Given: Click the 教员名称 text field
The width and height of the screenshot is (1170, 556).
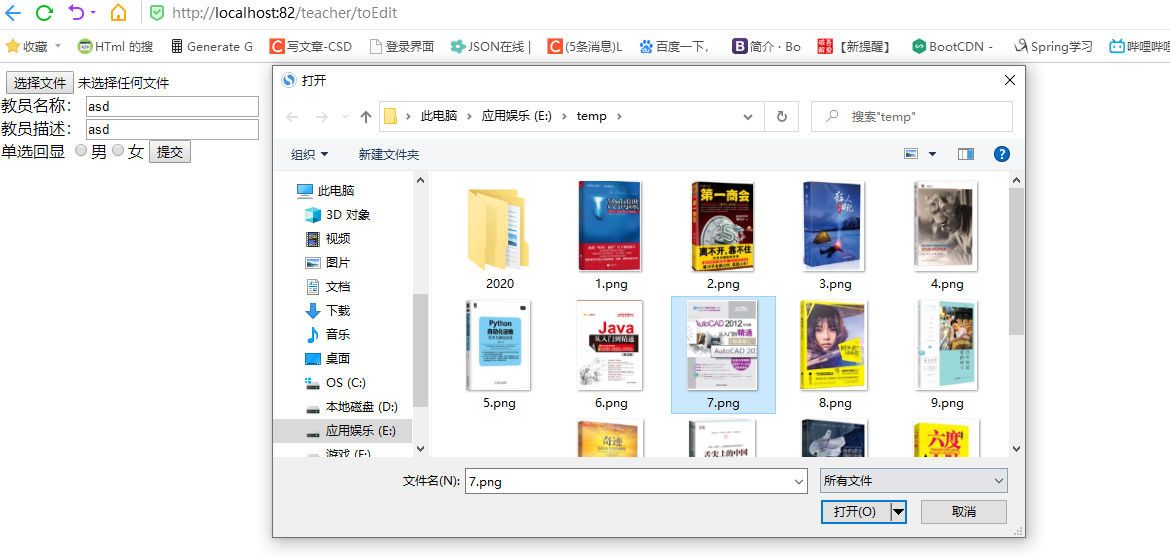Looking at the screenshot, I should (x=172, y=107).
